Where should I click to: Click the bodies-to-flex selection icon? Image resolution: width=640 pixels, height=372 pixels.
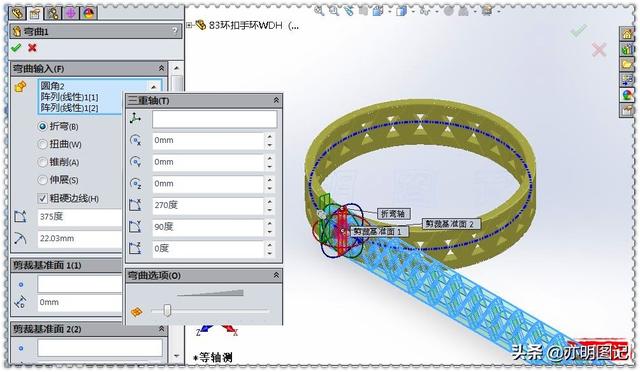20,87
